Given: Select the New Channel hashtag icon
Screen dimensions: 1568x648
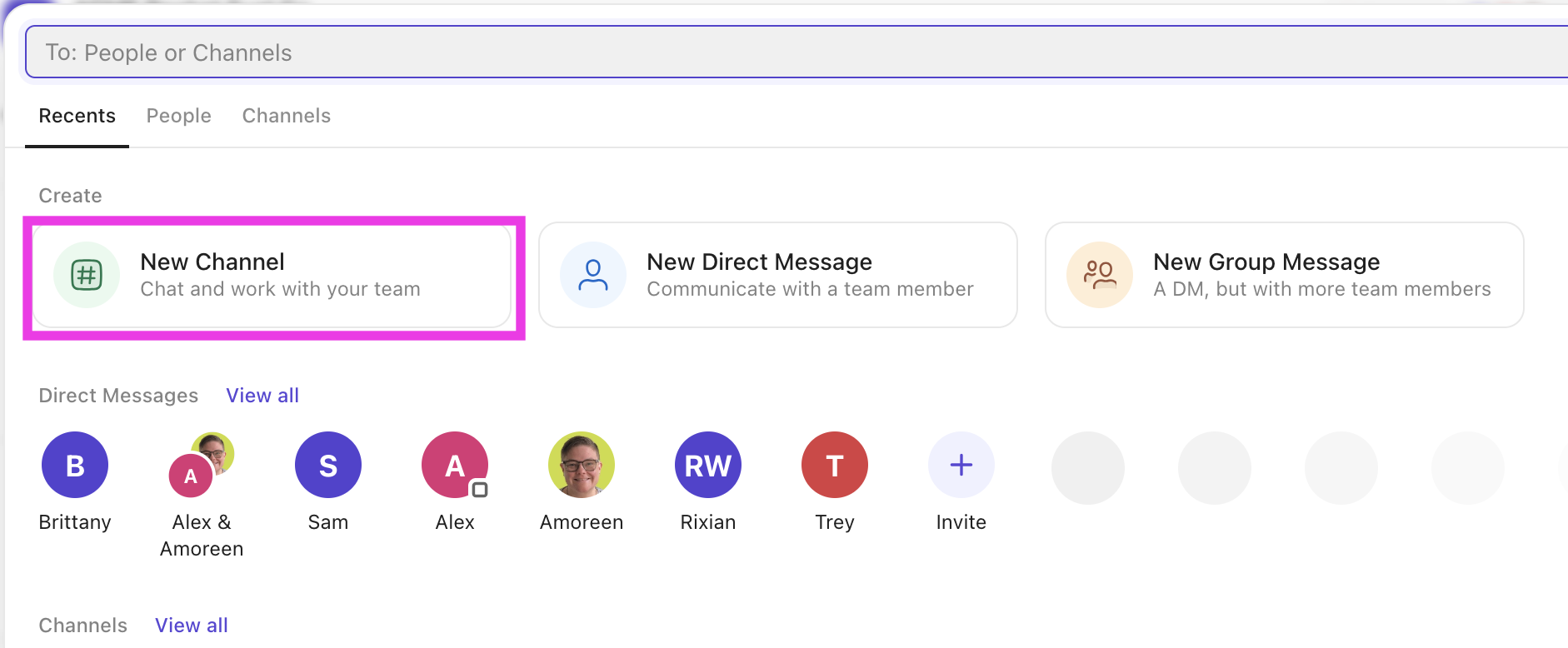Looking at the screenshot, I should pyautogui.click(x=87, y=274).
